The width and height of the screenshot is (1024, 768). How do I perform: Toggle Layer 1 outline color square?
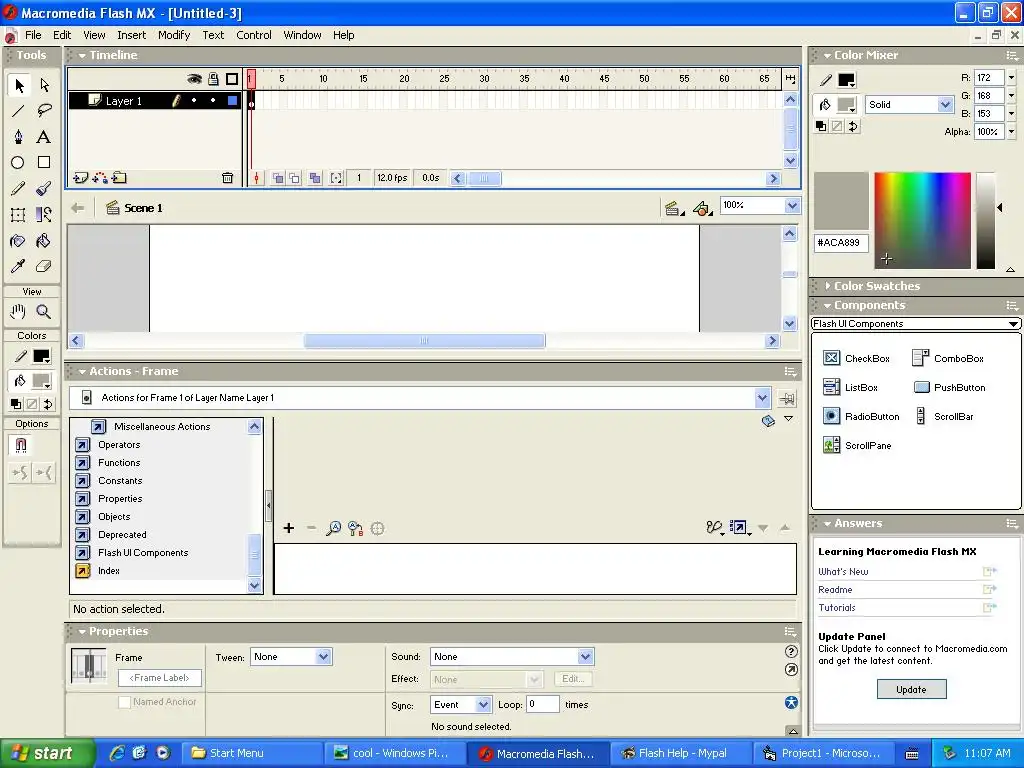pyautogui.click(x=232, y=101)
